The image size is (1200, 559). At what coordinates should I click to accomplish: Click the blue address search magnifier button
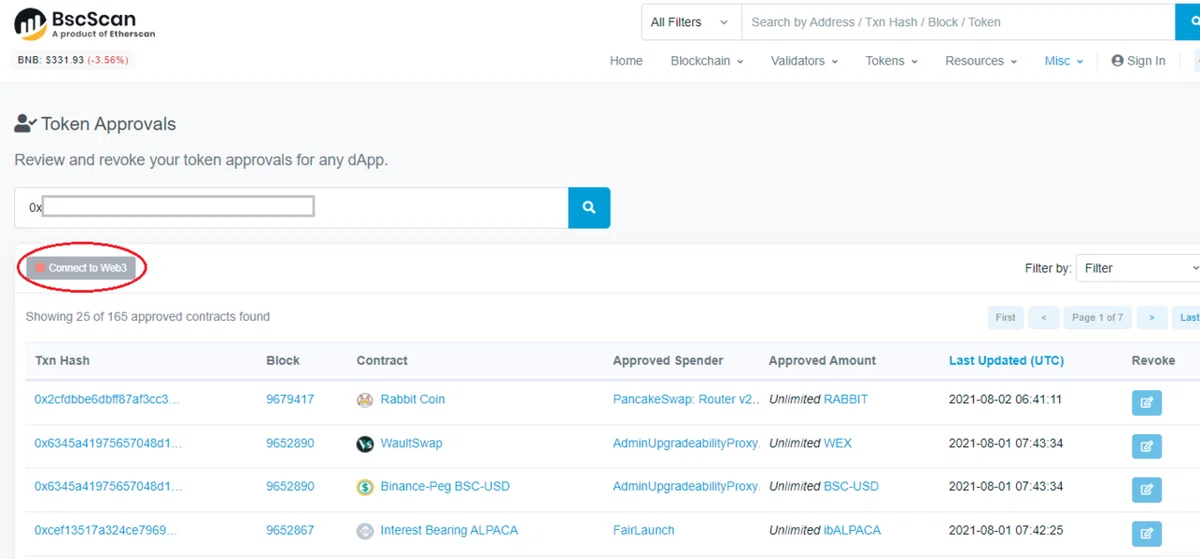coord(589,207)
